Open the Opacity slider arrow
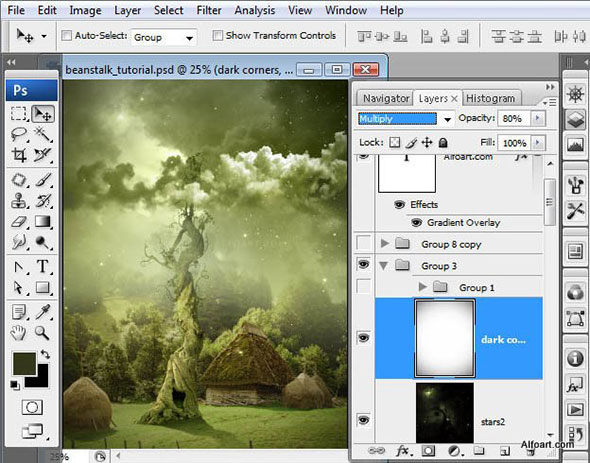Viewport: 590px width, 463px height. click(x=538, y=119)
